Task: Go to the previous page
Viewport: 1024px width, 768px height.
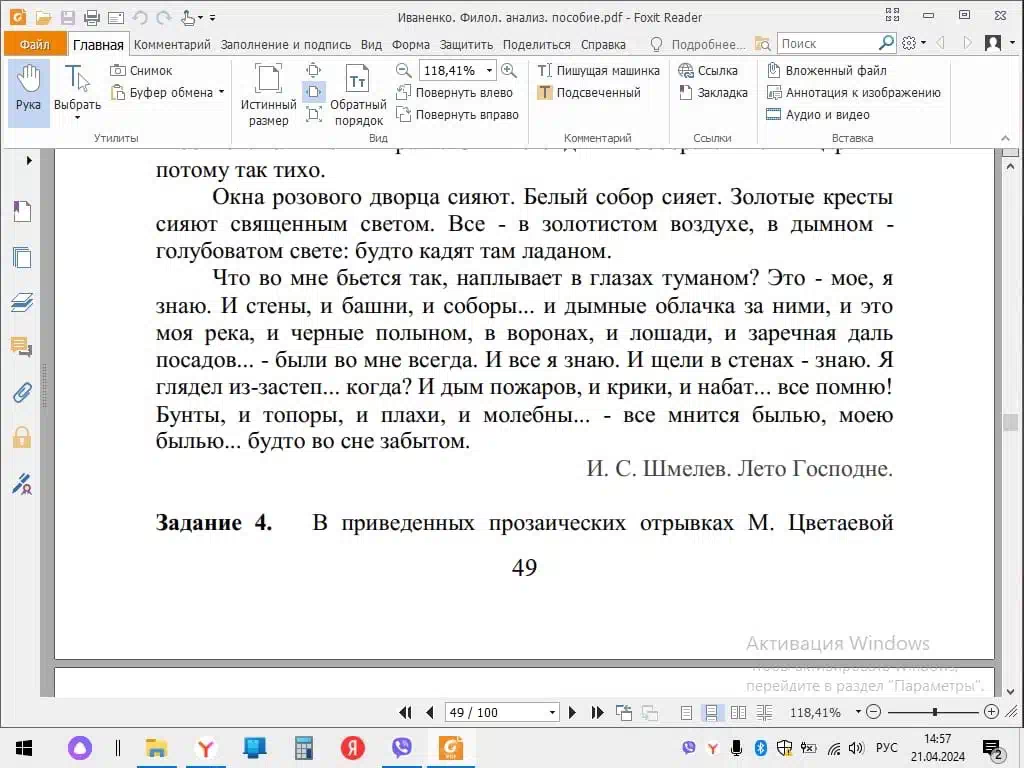Action: tap(429, 712)
